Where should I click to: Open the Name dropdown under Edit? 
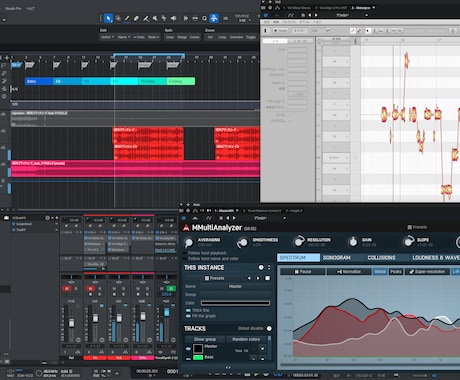[x=124, y=37]
